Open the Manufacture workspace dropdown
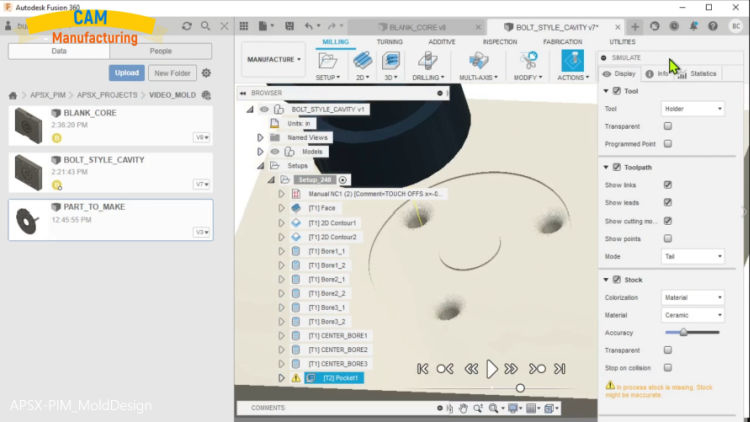The image size is (750, 422). 274,59
